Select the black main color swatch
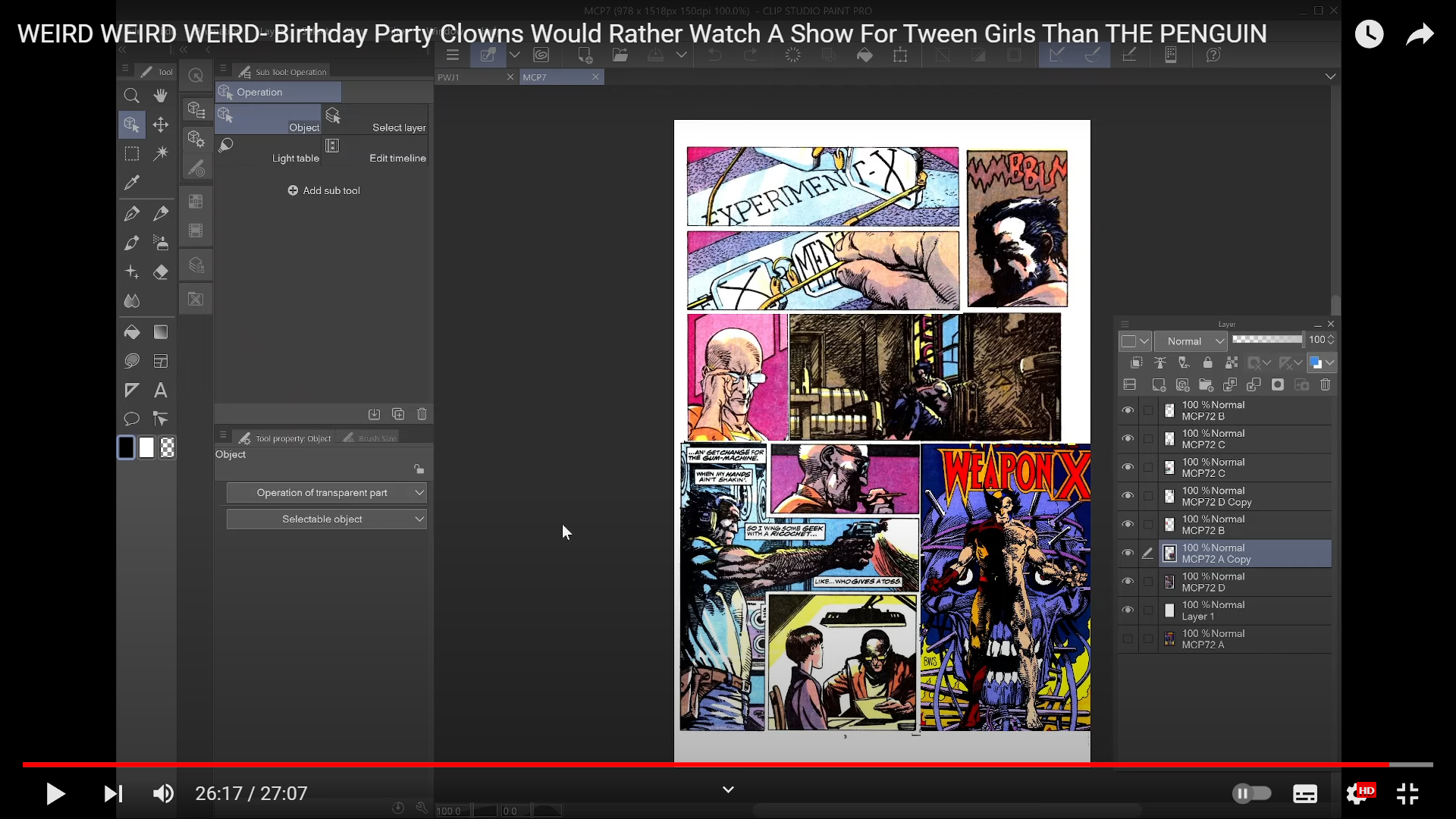This screenshot has height=819, width=1456. click(x=126, y=448)
